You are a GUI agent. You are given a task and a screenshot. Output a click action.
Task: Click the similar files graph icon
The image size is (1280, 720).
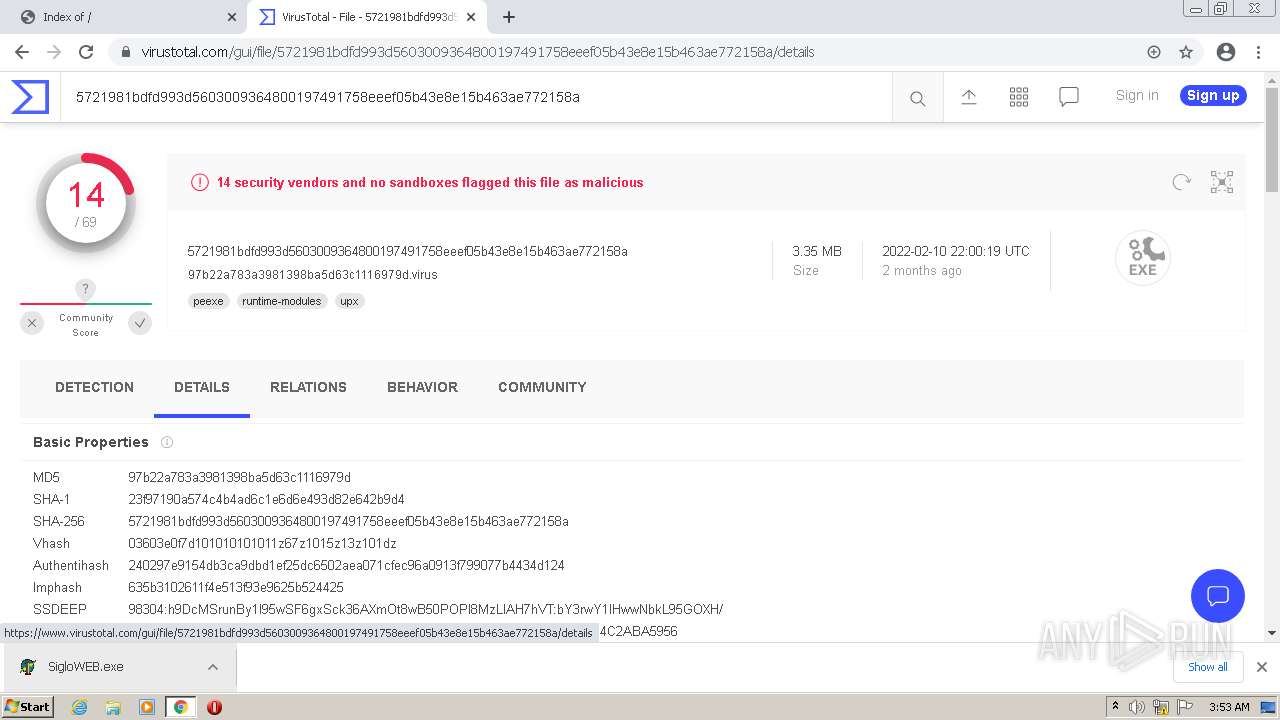coord(1222,182)
